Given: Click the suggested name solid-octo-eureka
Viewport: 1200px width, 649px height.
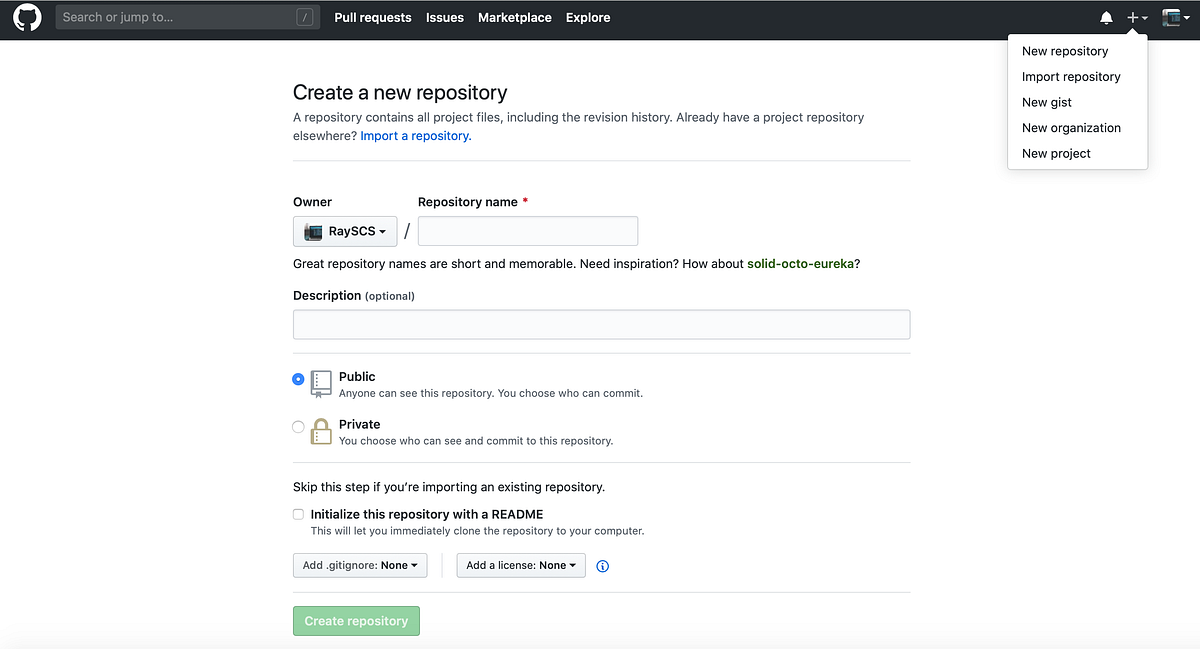Looking at the screenshot, I should (798, 263).
